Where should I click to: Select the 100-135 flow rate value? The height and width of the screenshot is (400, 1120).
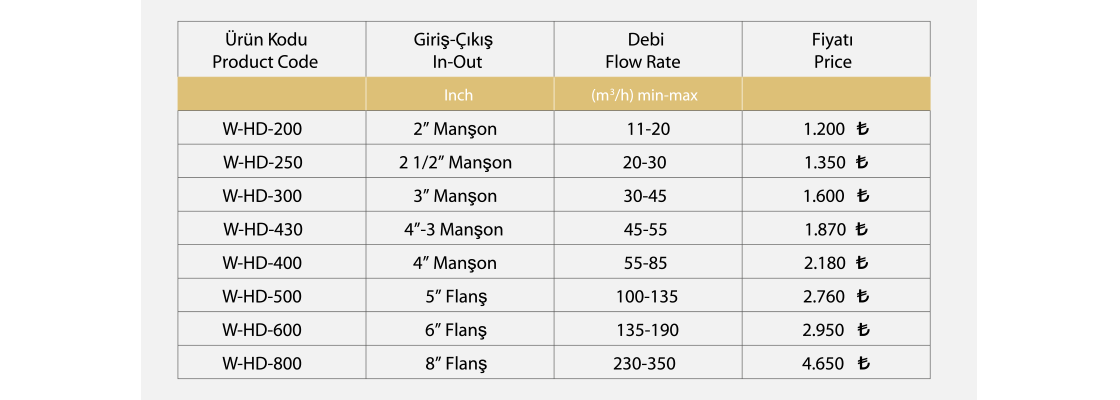pos(644,296)
